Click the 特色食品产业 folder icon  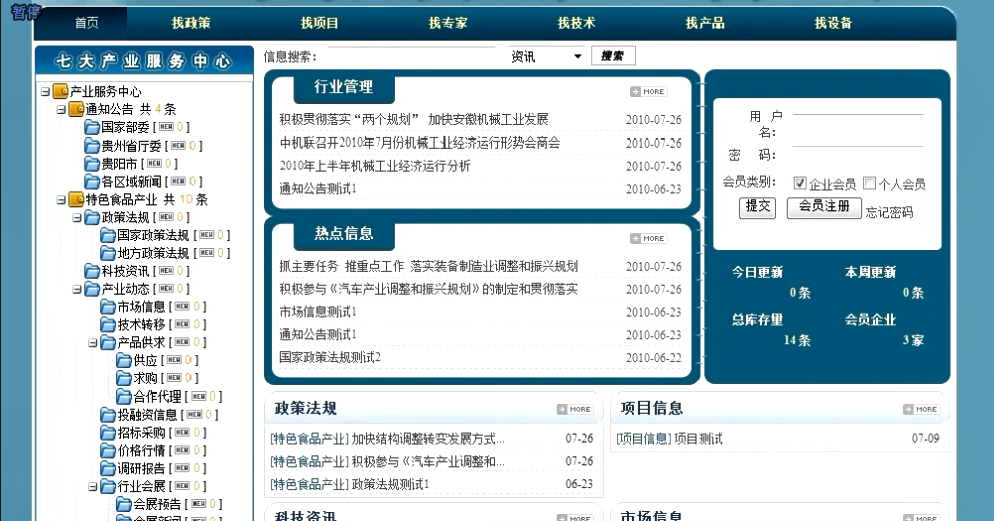pos(76,200)
